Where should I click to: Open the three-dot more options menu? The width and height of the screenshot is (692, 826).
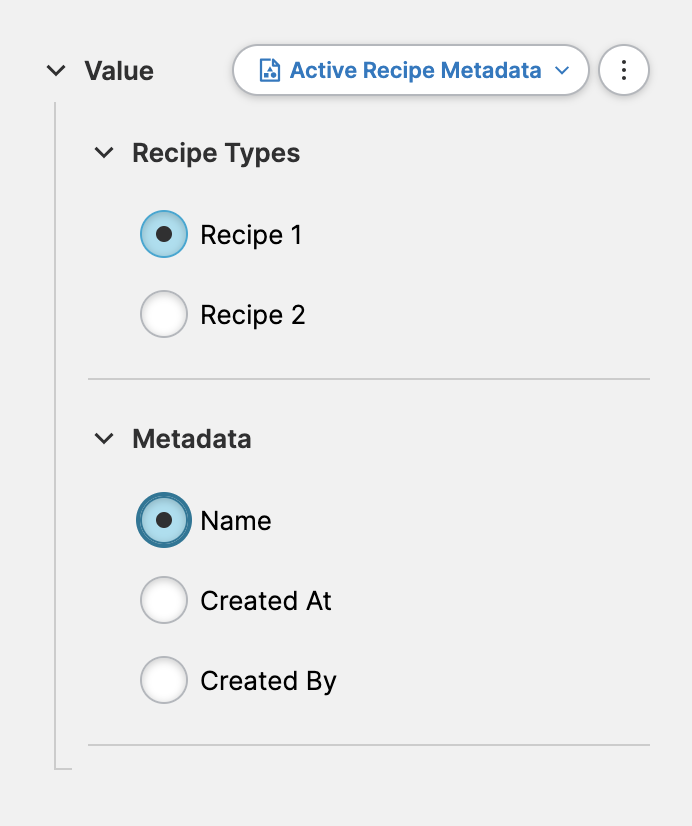[x=624, y=71]
